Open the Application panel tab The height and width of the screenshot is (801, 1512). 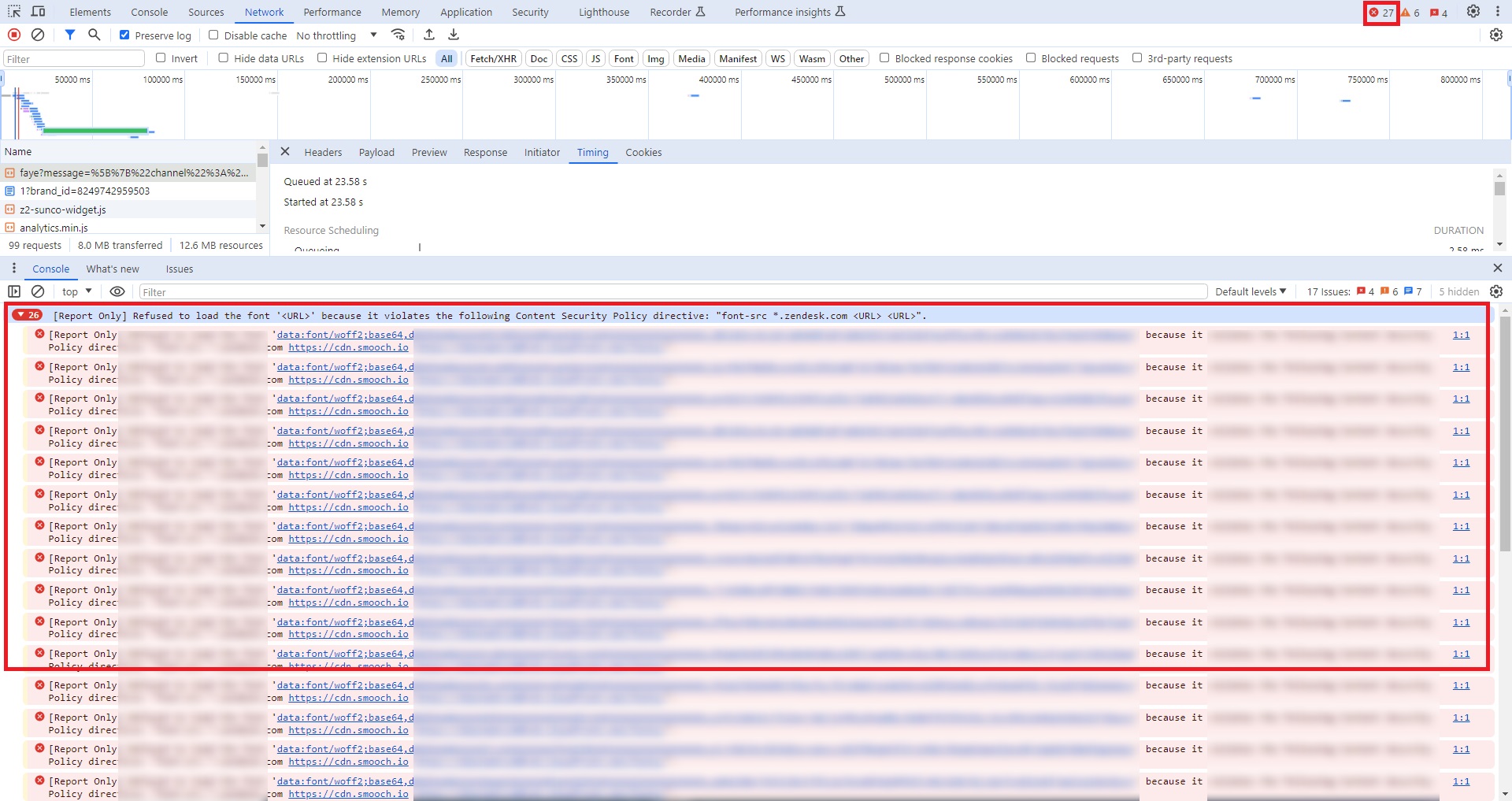[x=465, y=12]
